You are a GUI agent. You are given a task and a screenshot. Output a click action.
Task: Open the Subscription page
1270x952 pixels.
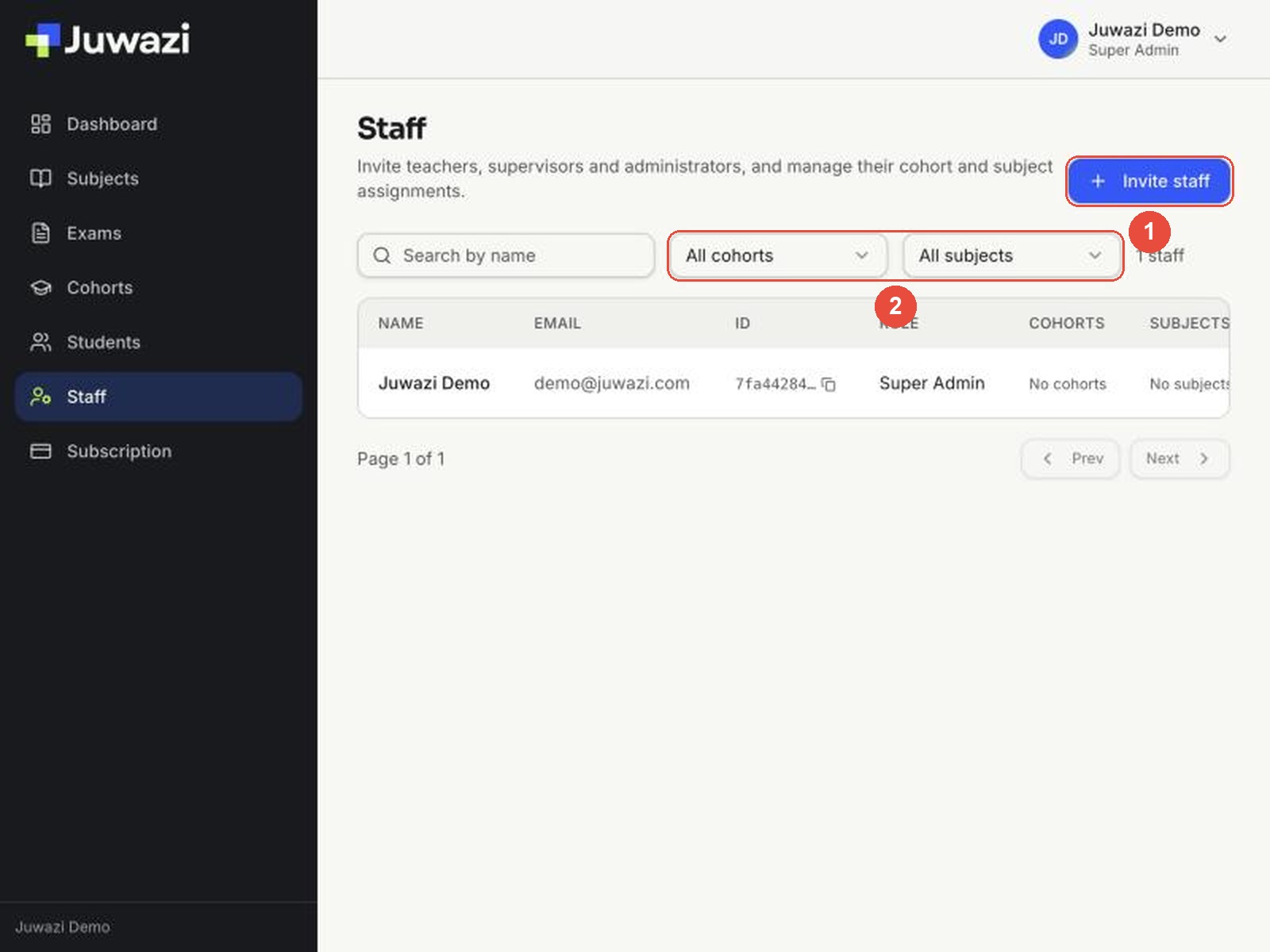(159, 451)
